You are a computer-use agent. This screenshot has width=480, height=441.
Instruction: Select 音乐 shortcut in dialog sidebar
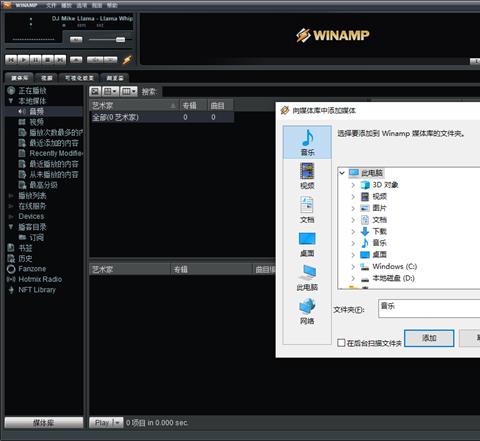[307, 142]
